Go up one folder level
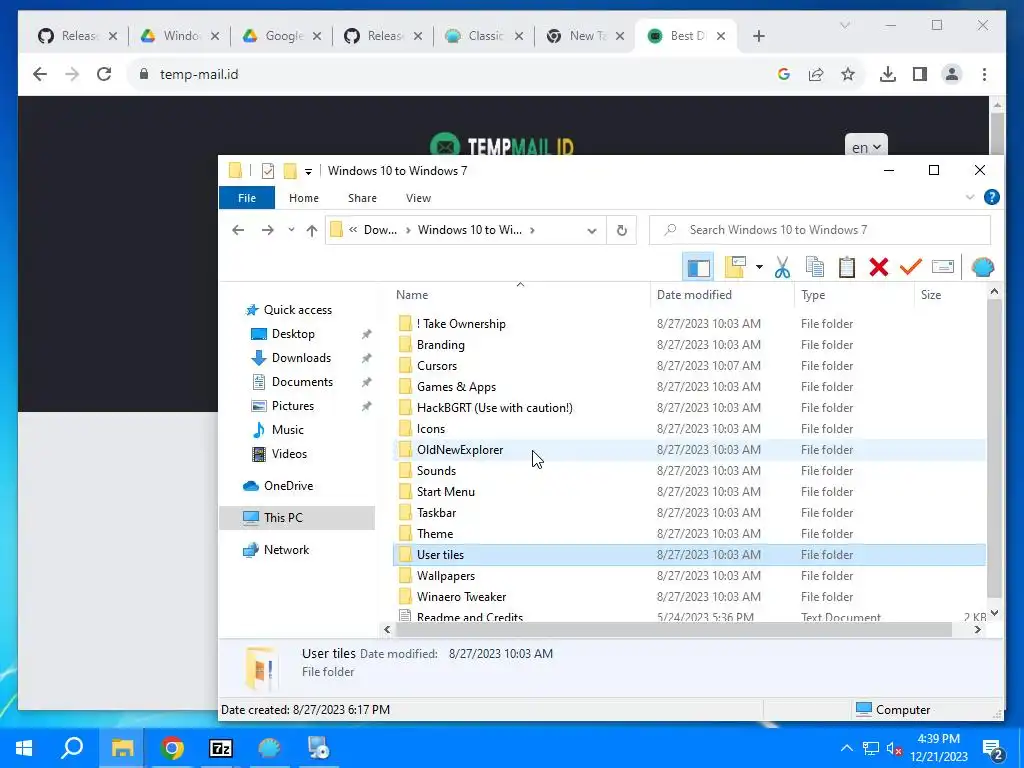Screen dimensions: 1024x768 pyautogui.click(x=312, y=230)
